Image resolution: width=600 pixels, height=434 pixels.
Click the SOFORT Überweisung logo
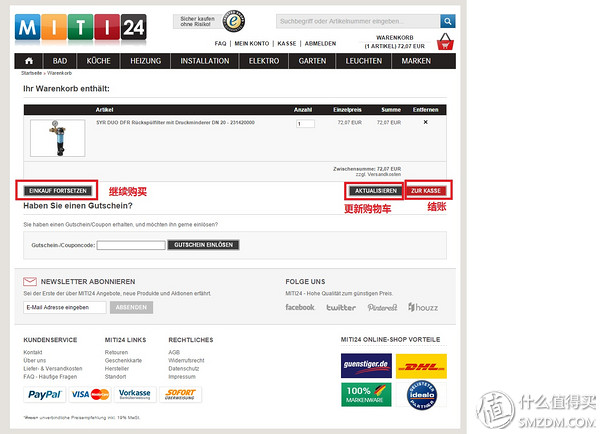click(x=180, y=394)
